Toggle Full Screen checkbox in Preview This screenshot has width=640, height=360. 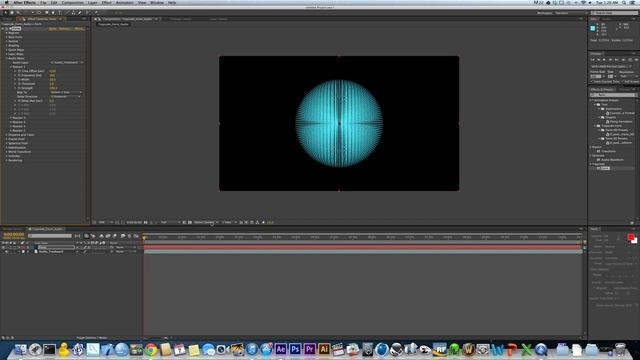point(622,81)
